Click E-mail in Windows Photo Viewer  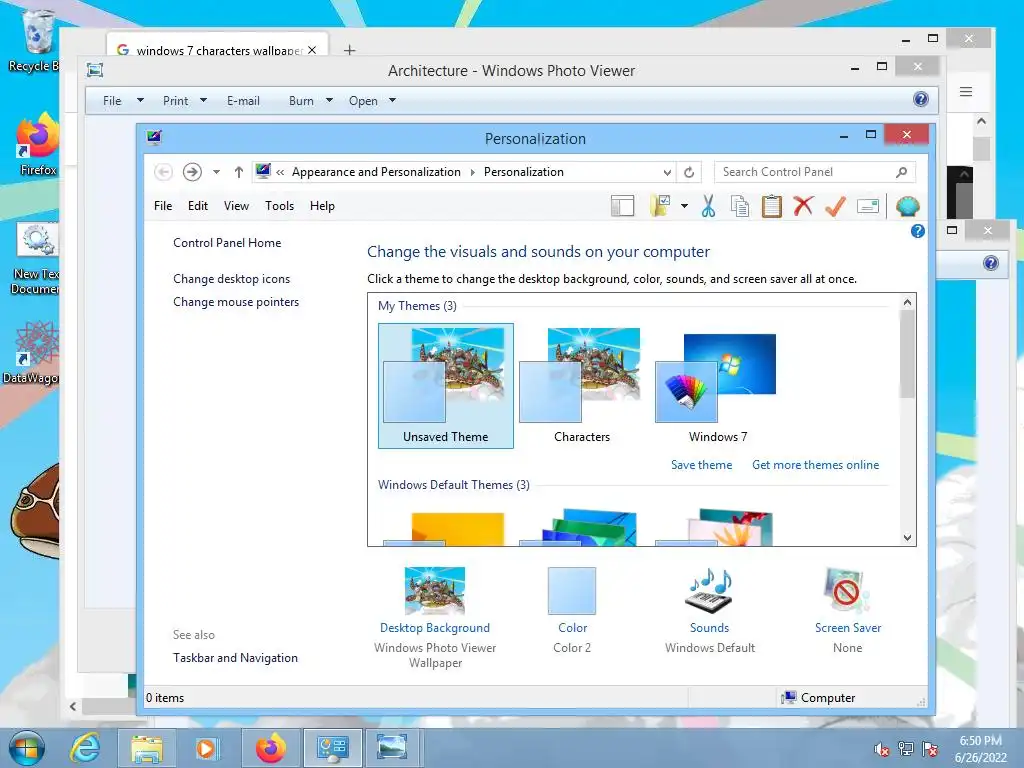click(x=243, y=101)
